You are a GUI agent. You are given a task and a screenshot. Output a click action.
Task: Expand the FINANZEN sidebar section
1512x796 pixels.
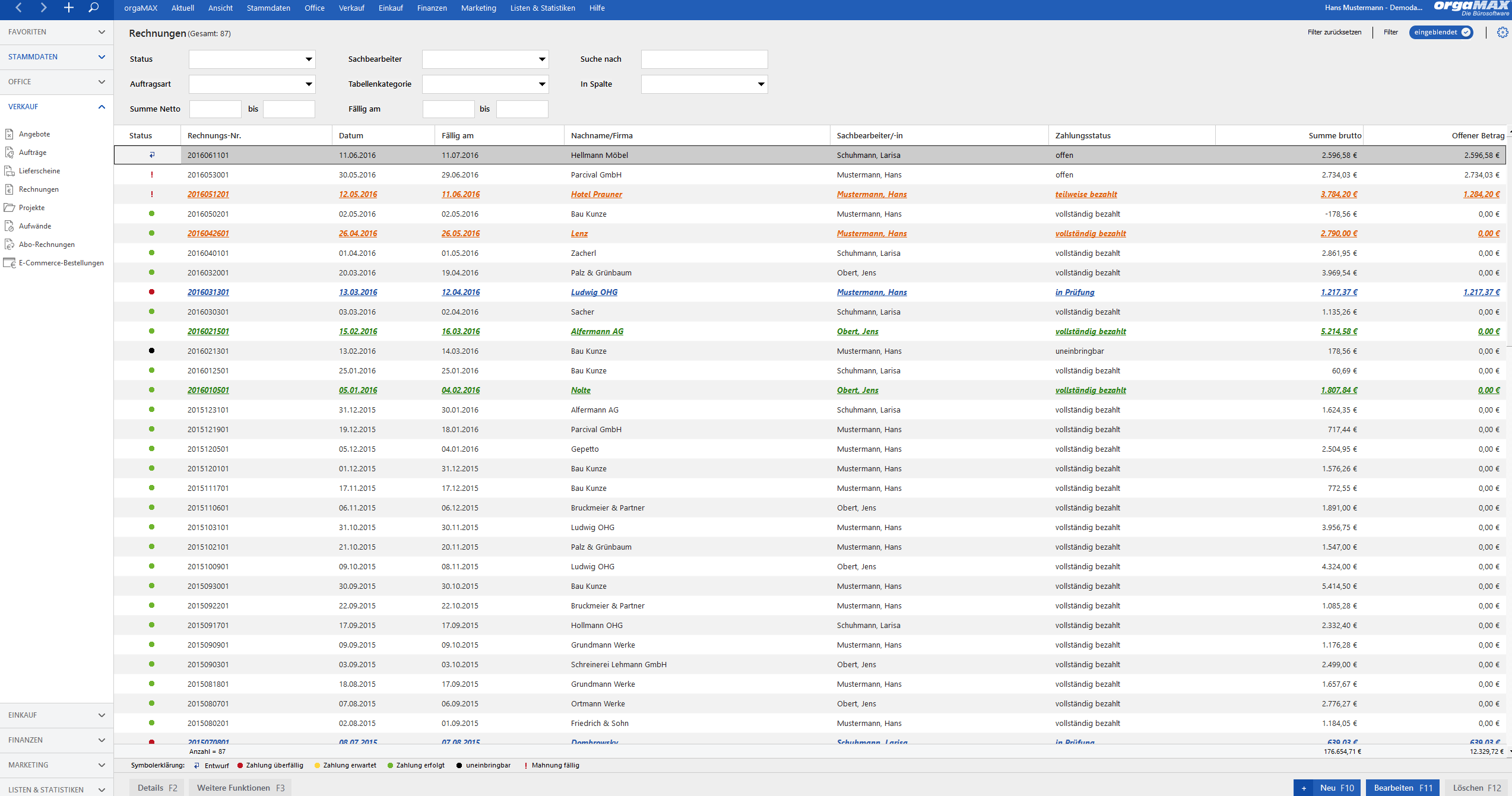[x=102, y=740]
